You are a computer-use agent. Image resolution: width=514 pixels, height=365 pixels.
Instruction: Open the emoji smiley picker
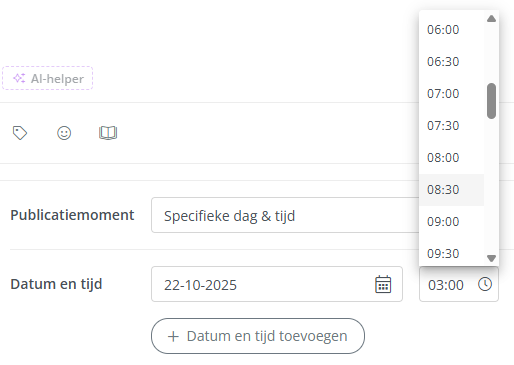point(64,133)
